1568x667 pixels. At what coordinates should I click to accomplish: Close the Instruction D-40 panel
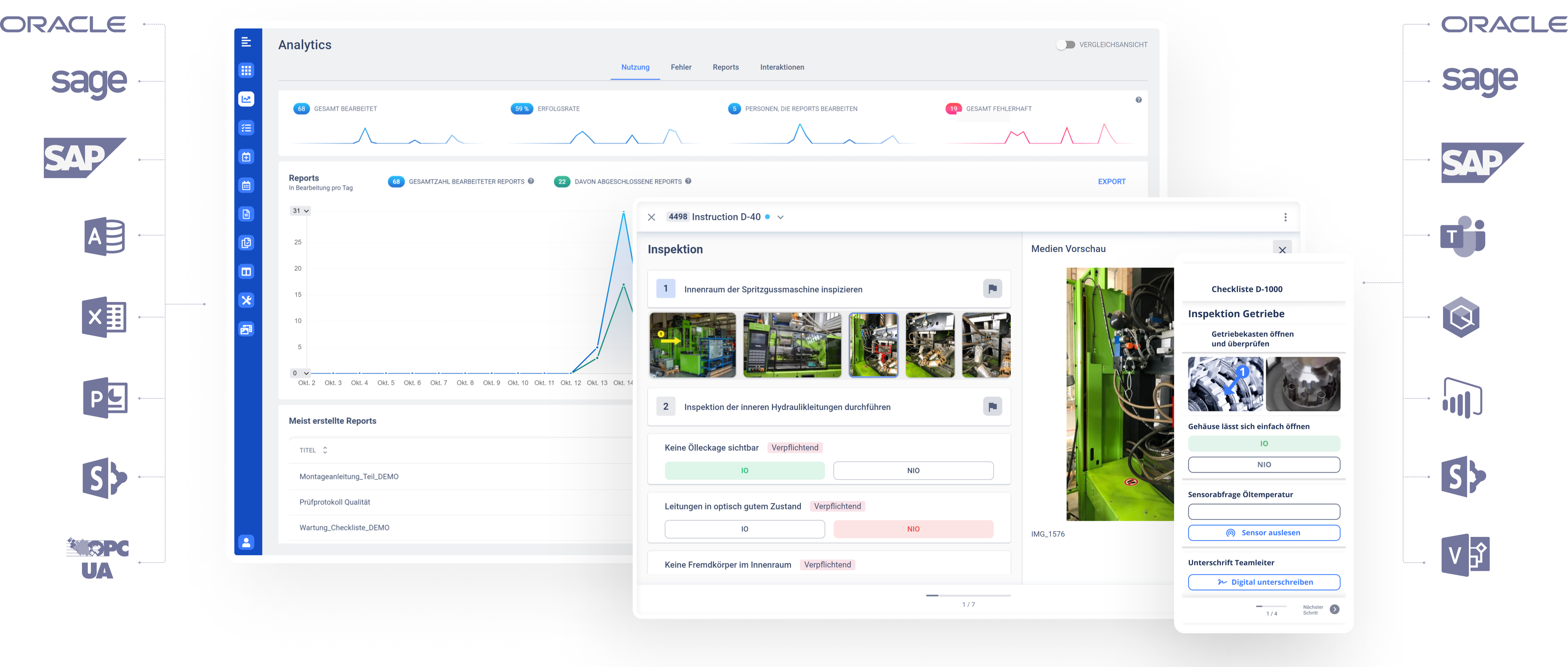651,217
